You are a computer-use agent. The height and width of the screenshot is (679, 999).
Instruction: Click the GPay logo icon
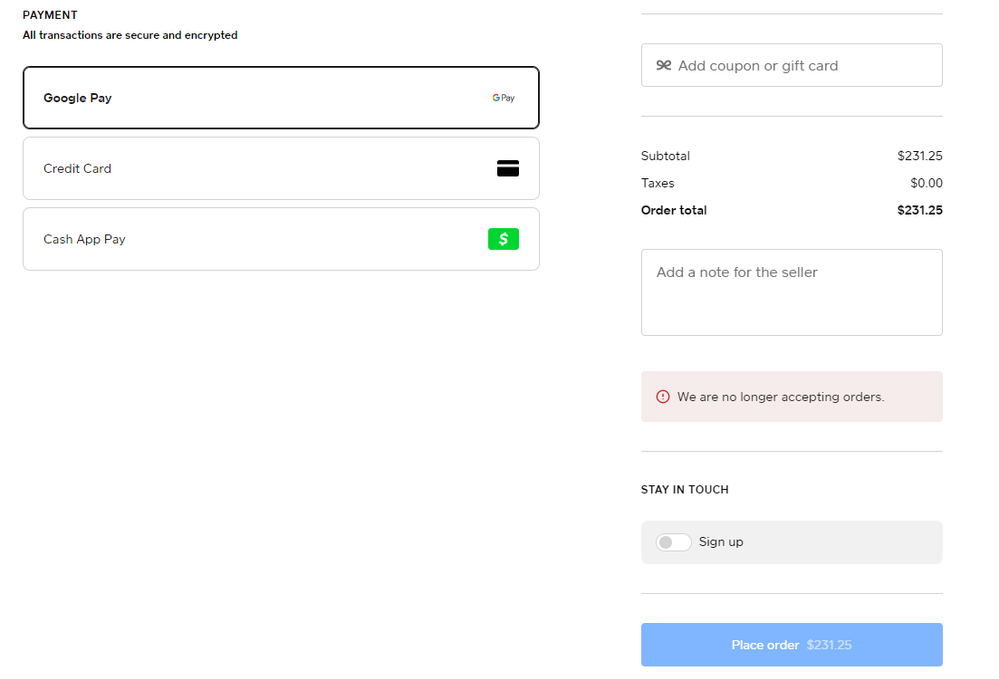point(503,98)
